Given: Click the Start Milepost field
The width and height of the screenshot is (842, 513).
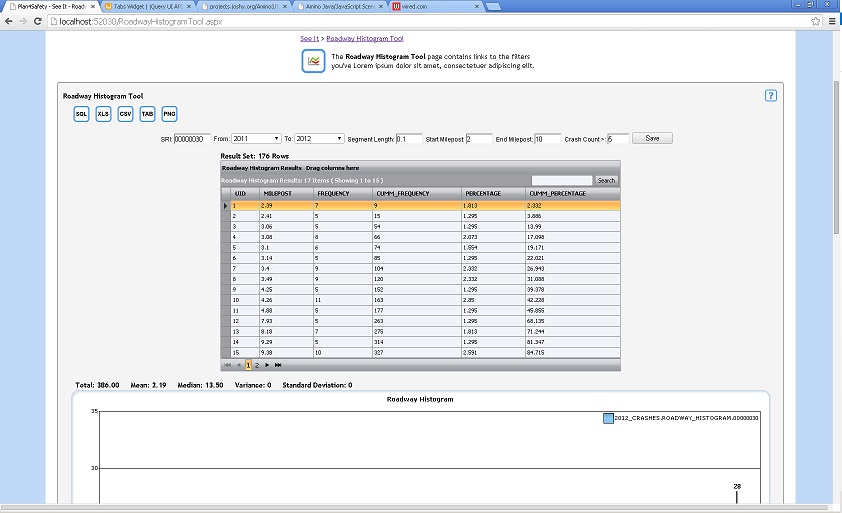Looking at the screenshot, I should click(x=479, y=139).
